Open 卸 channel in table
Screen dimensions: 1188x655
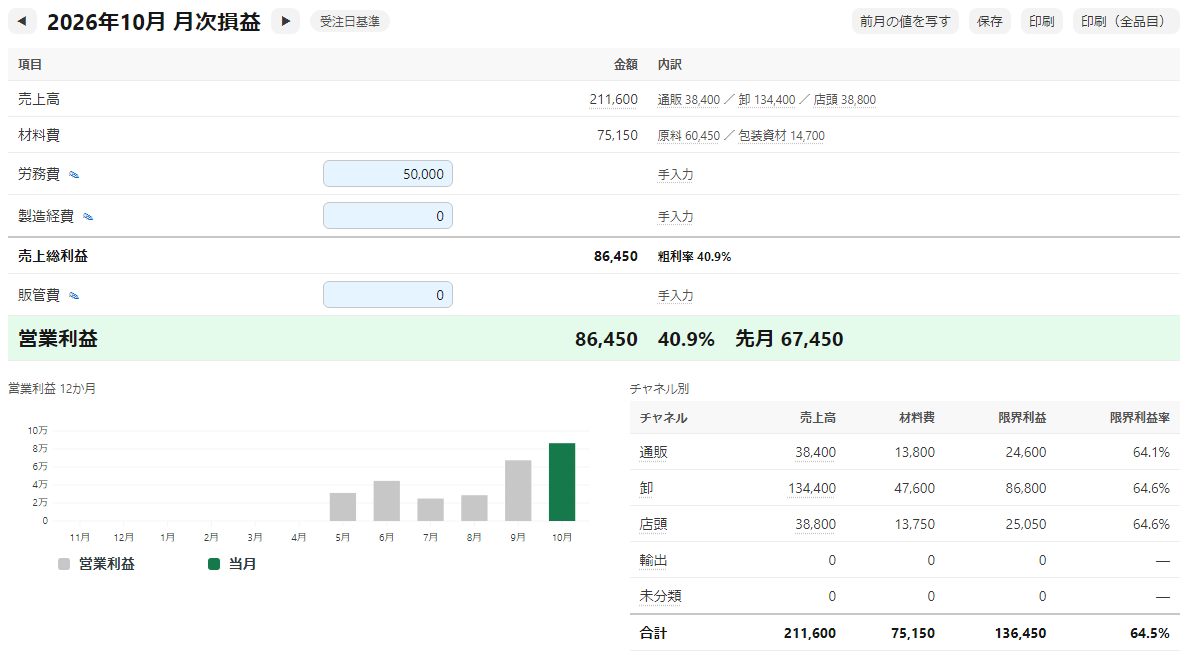tap(646, 488)
